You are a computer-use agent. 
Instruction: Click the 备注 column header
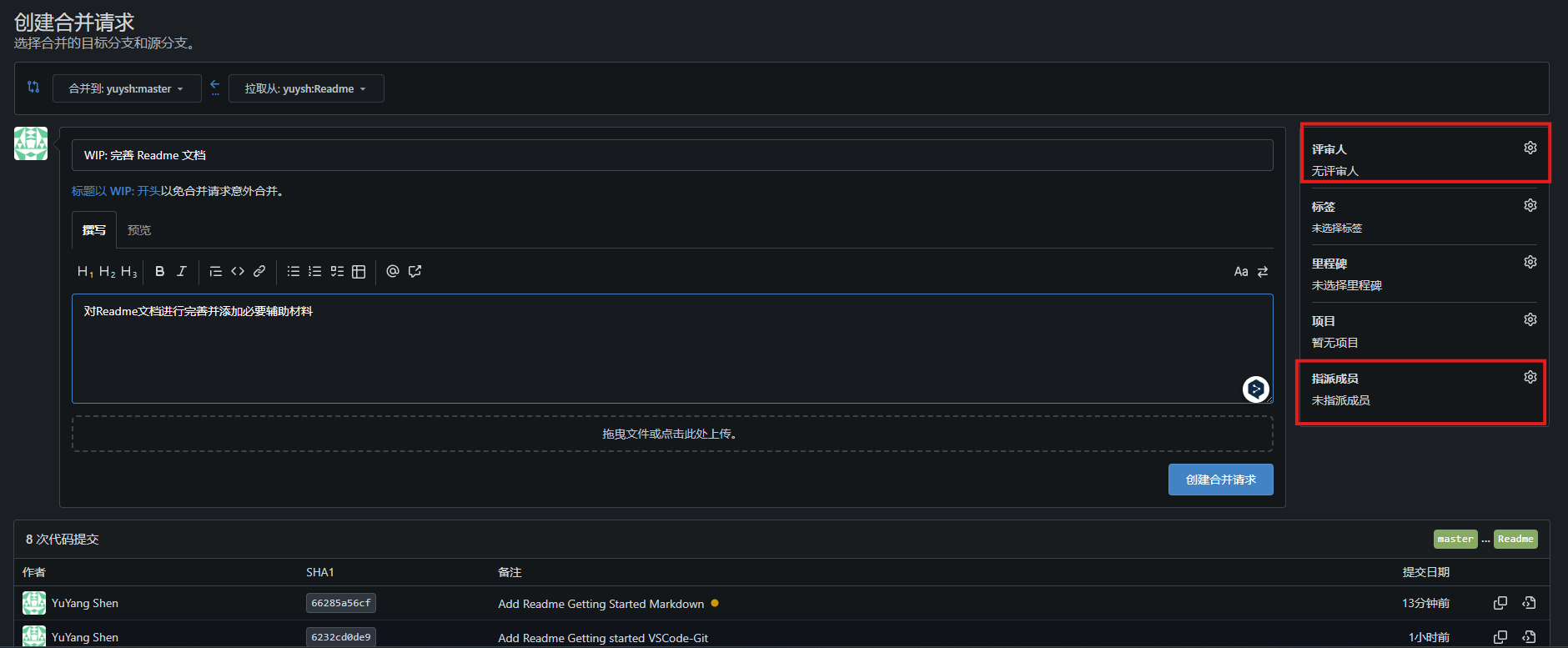tap(510, 572)
